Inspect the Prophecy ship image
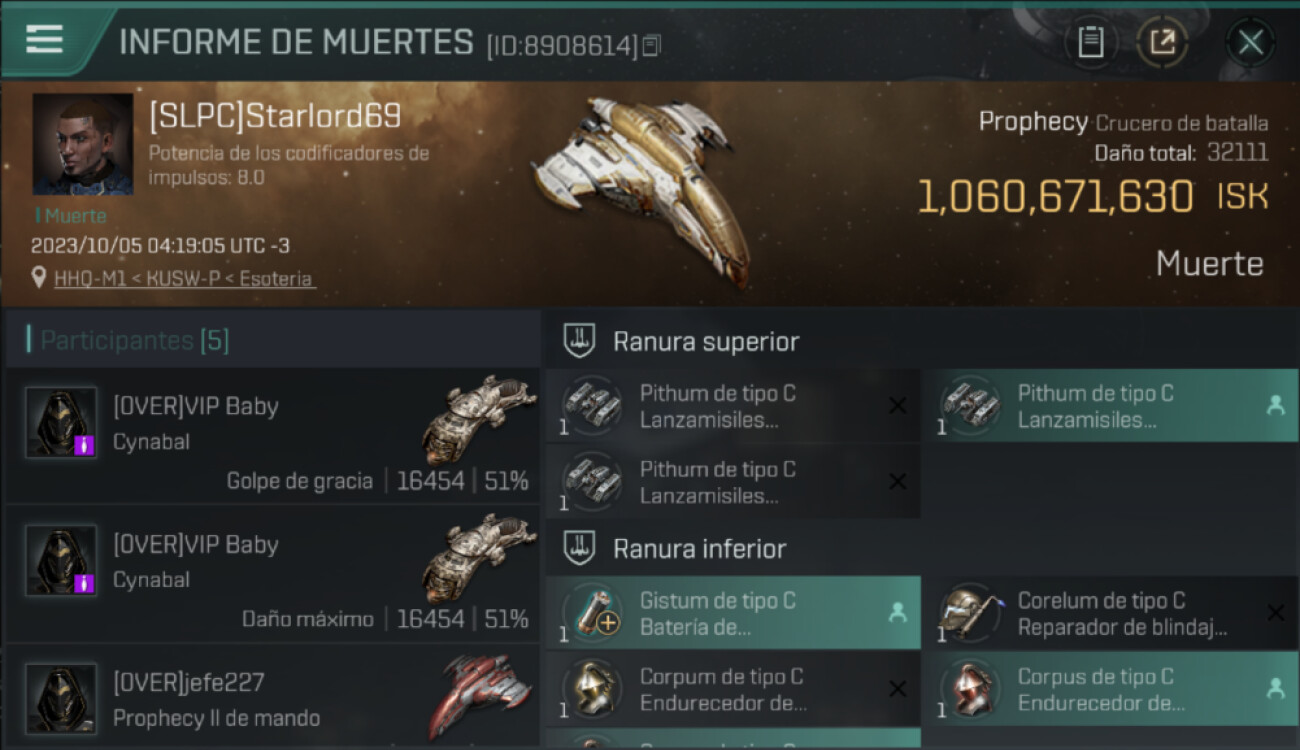 pyautogui.click(x=642, y=190)
